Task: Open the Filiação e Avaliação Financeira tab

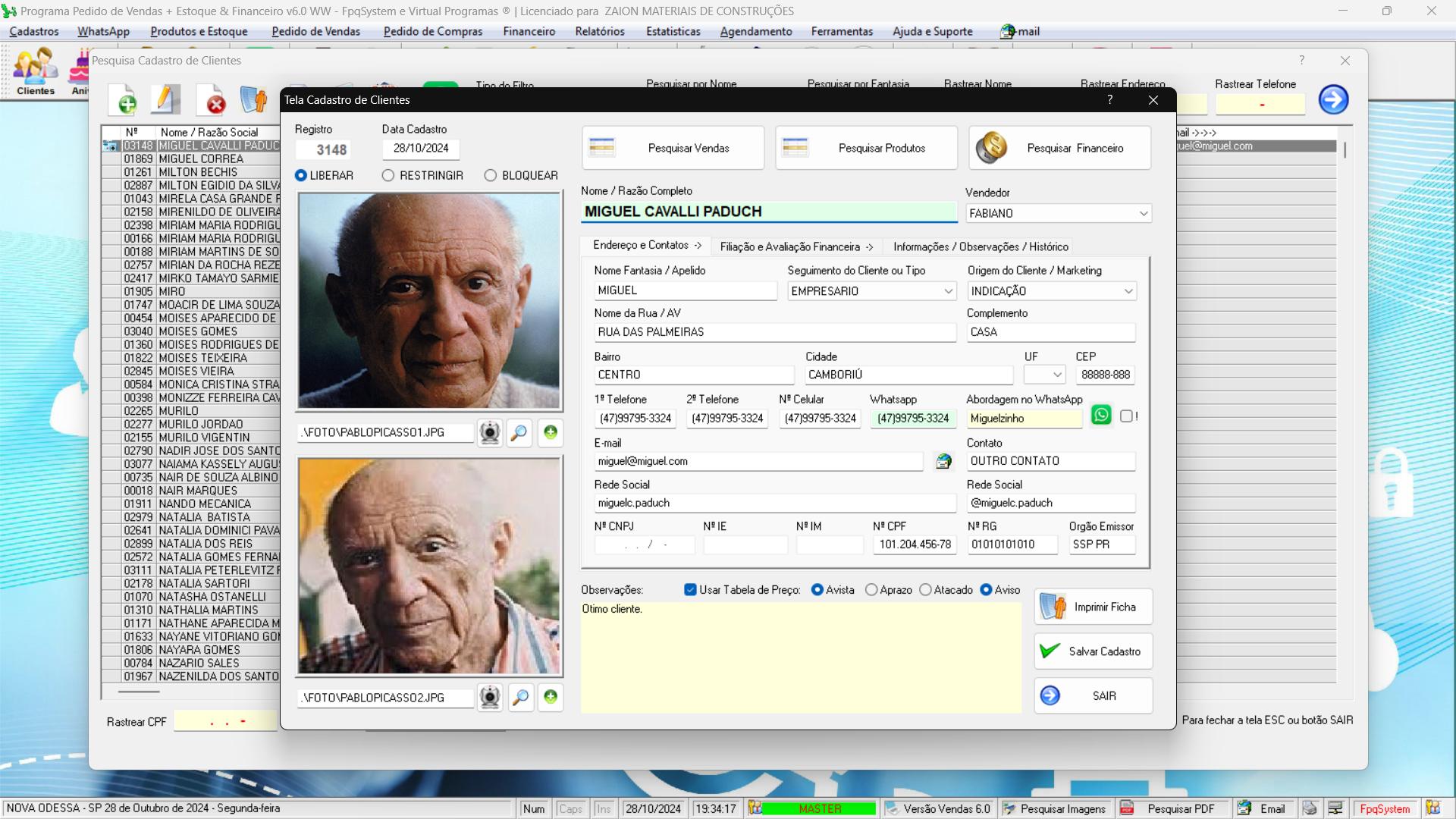Action: point(793,247)
